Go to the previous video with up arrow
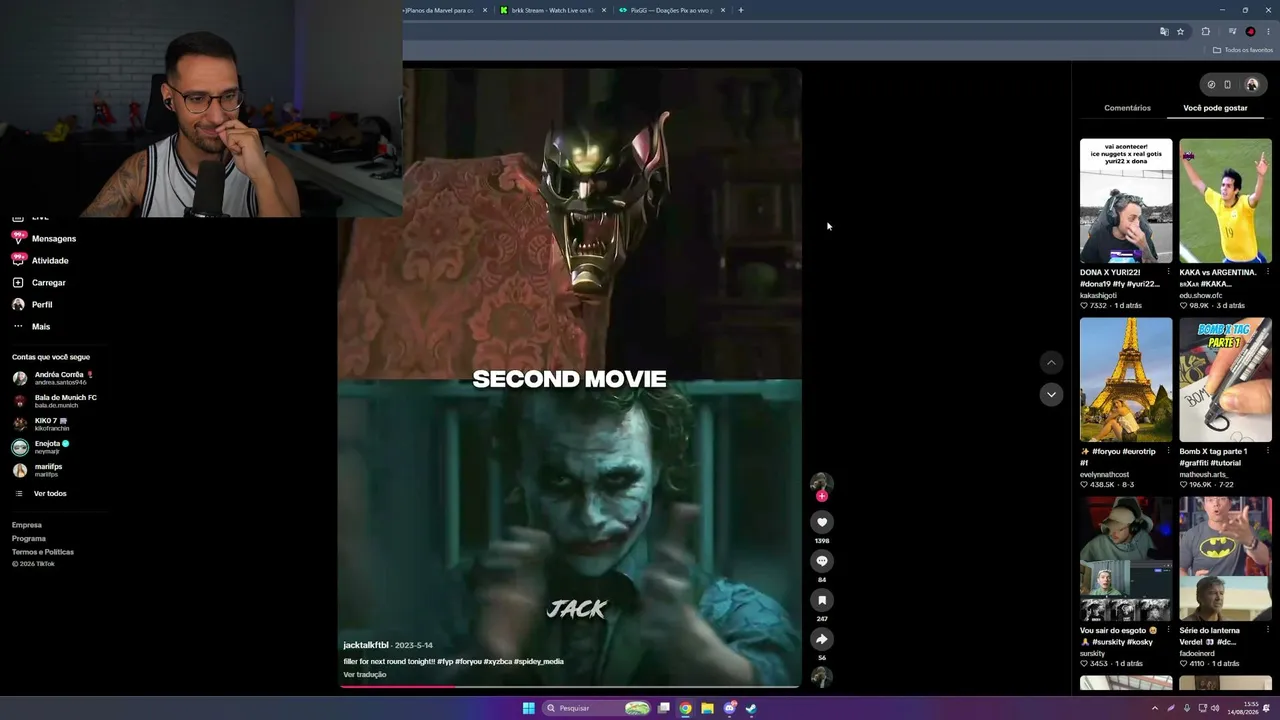This screenshot has width=1280, height=720. pyautogui.click(x=1051, y=362)
